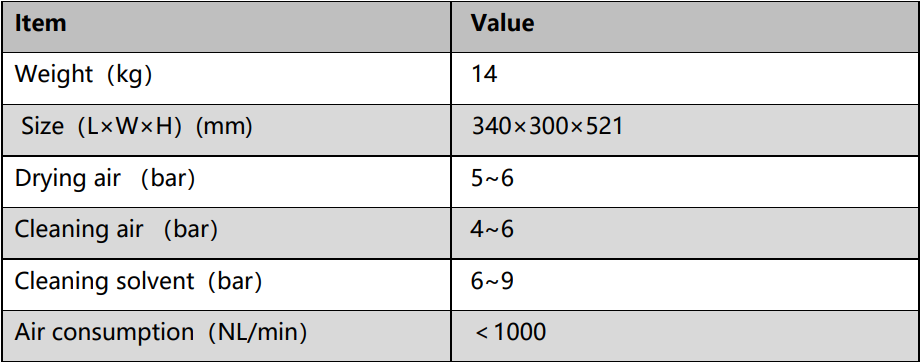Click the <1000 air consumption value
This screenshot has height=362, width=921.
pos(510,333)
